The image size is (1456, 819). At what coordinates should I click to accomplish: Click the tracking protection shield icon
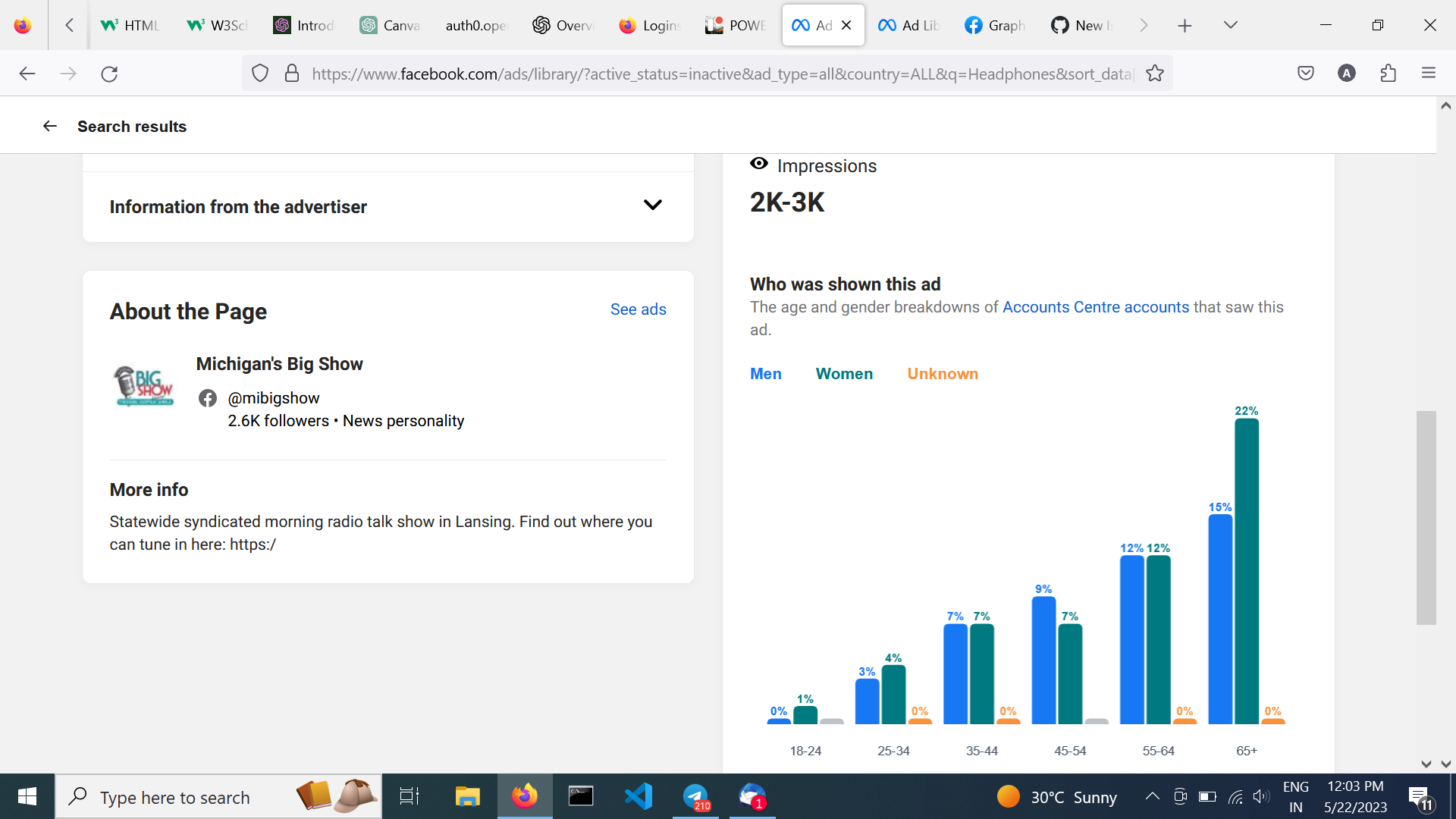[x=260, y=73]
